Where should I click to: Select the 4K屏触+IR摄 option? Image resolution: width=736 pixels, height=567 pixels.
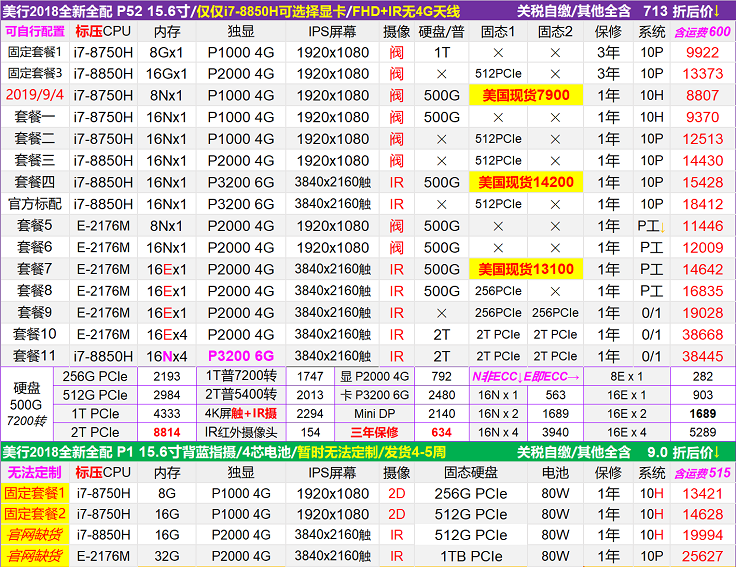241,414
